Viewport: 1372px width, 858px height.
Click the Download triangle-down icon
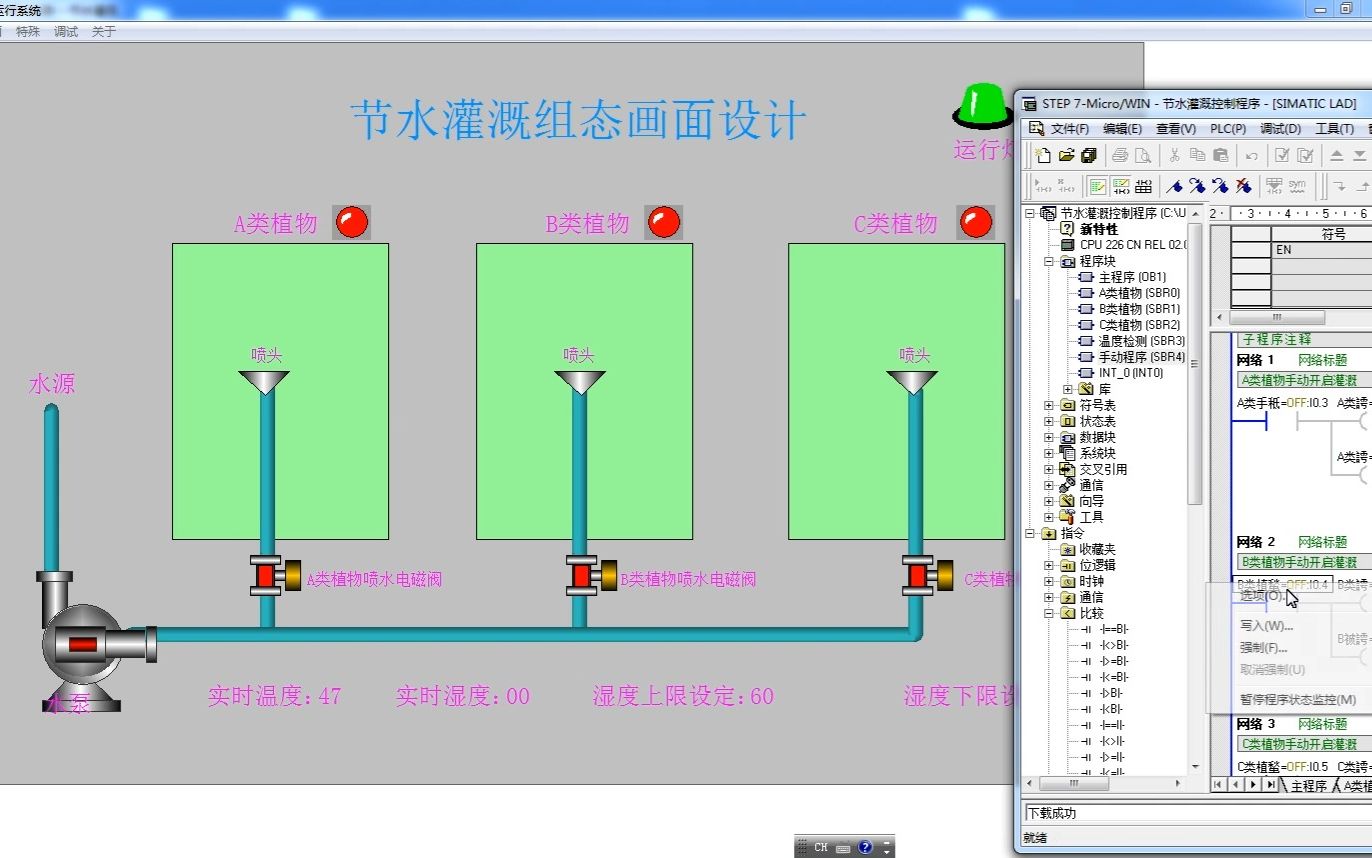click(x=1359, y=155)
